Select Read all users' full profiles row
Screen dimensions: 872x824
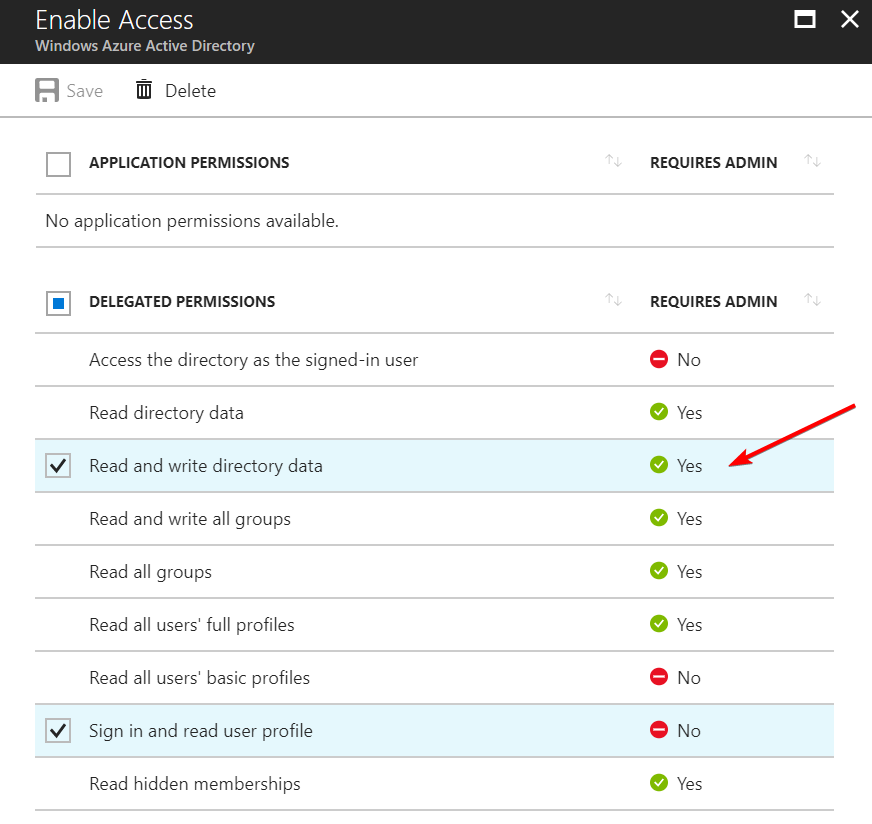[192, 625]
